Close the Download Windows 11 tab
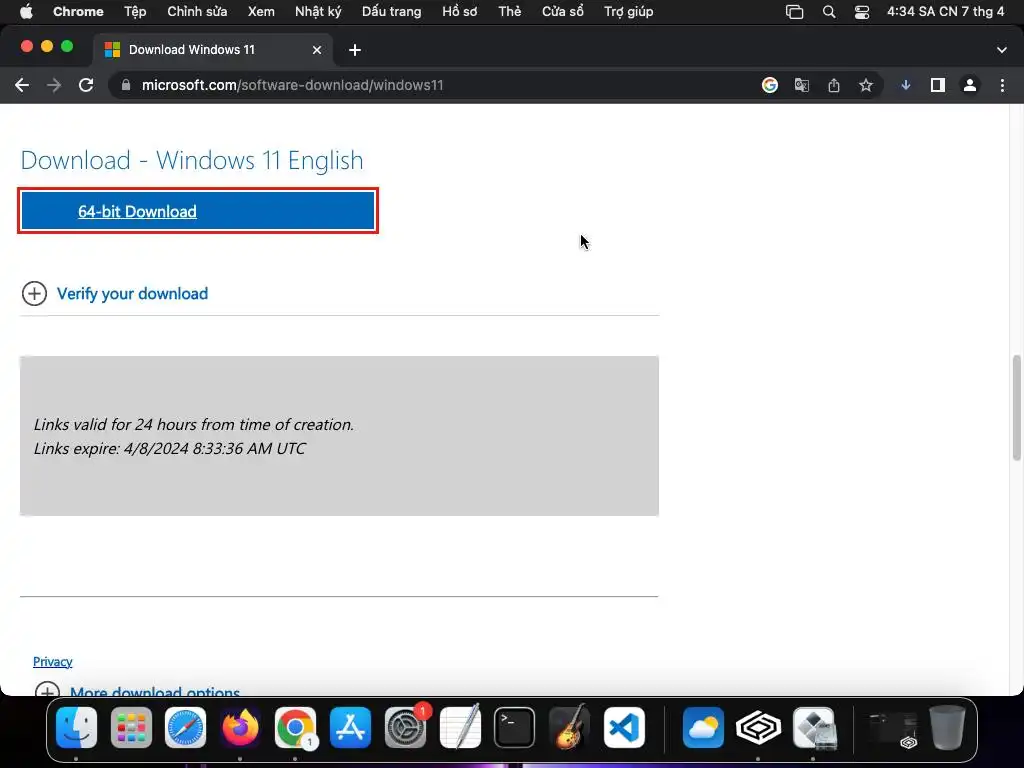The image size is (1024, 768). pyautogui.click(x=317, y=50)
